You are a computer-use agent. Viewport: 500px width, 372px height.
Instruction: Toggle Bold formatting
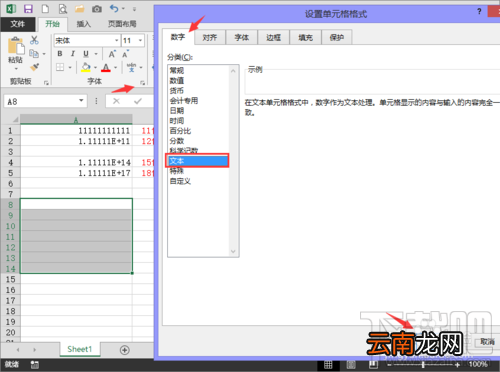pyautogui.click(x=60, y=54)
